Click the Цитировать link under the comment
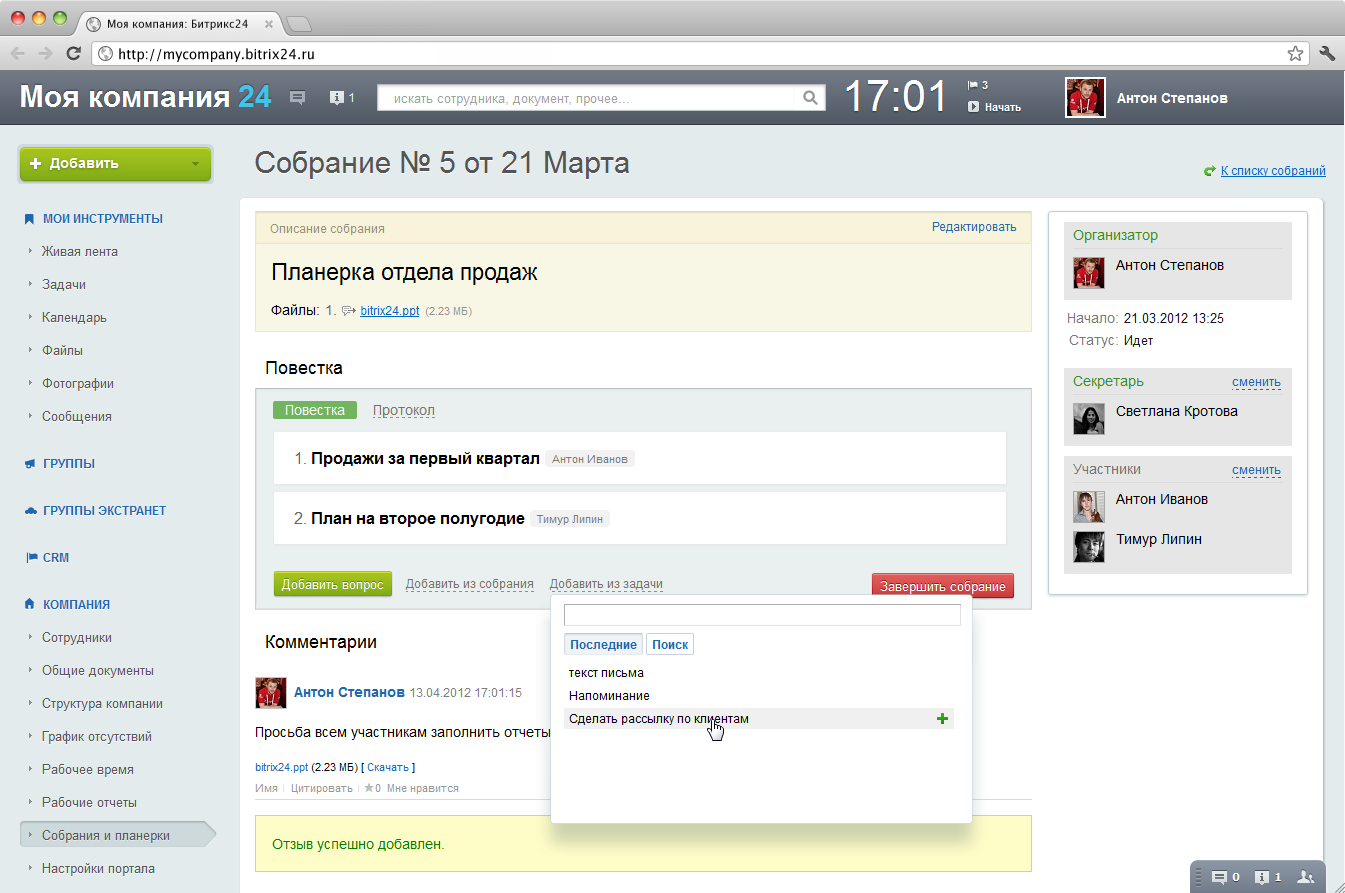The height and width of the screenshot is (893, 1345). click(322, 788)
